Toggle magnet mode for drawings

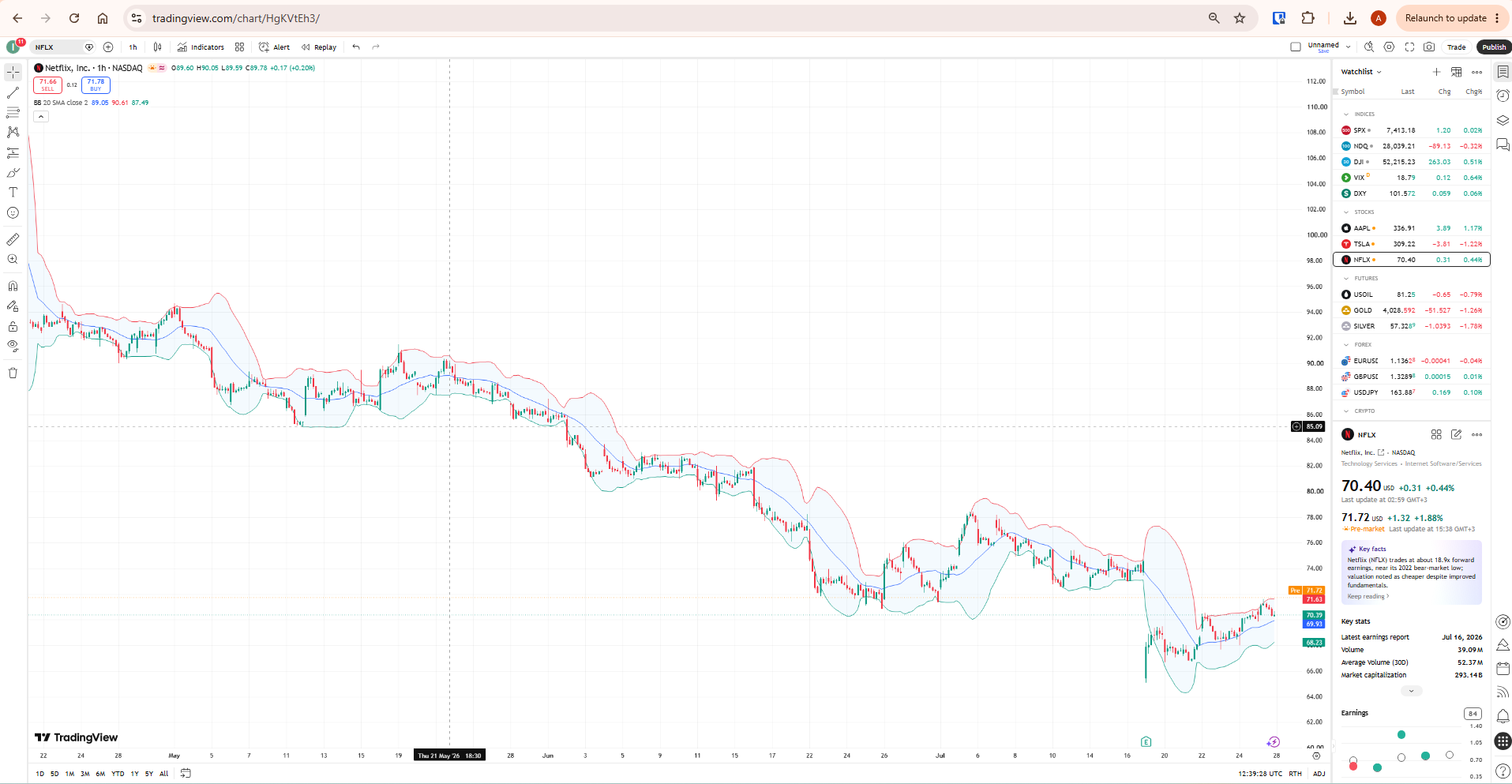13,286
